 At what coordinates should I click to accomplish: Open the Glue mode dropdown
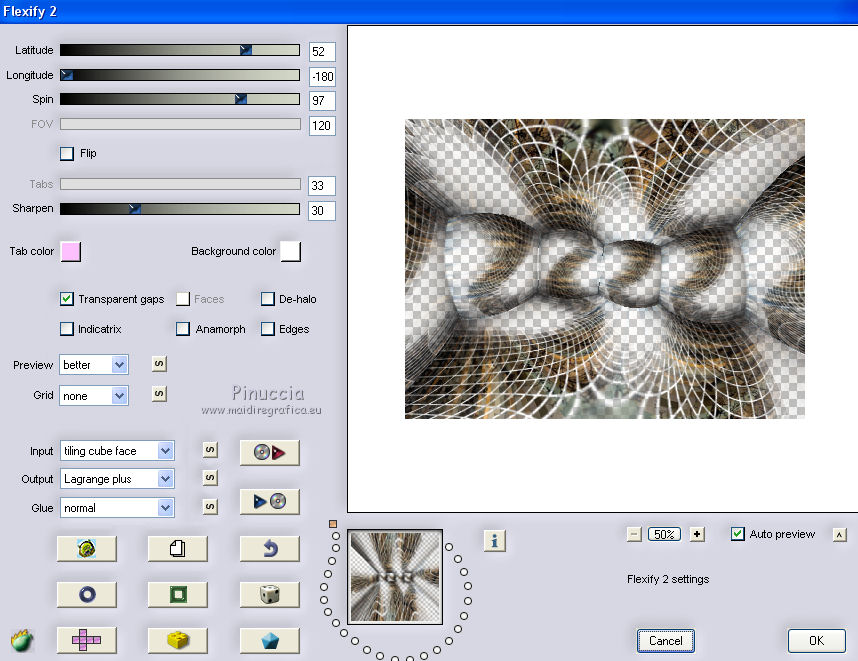coord(117,508)
